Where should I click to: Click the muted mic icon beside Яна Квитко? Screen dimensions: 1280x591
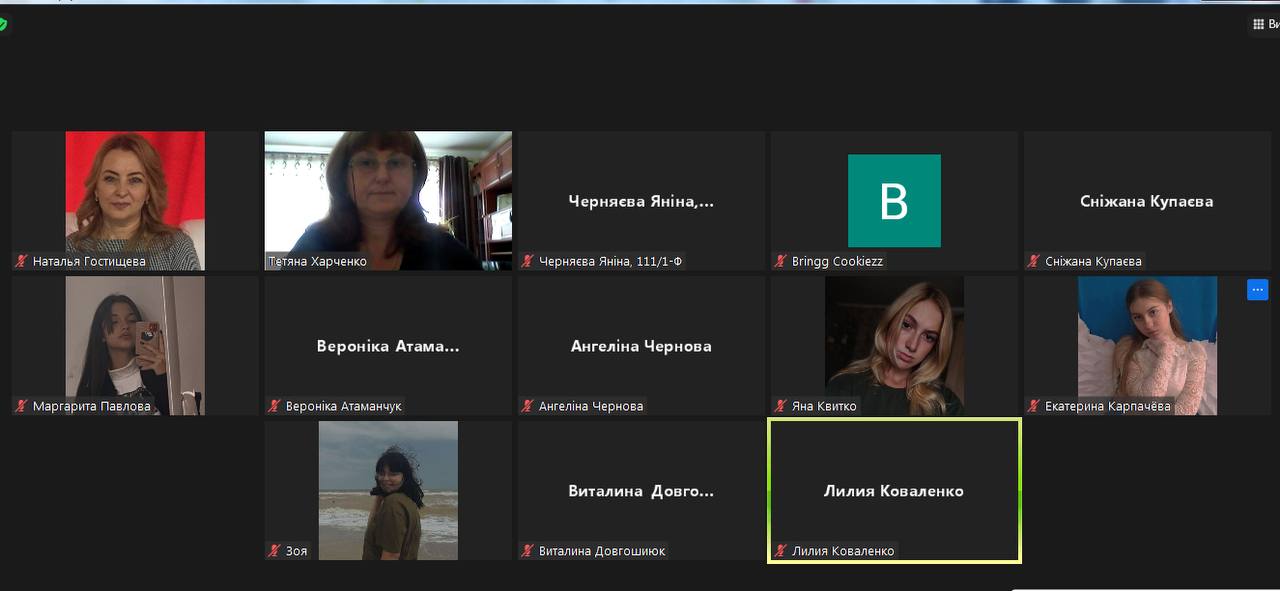780,406
